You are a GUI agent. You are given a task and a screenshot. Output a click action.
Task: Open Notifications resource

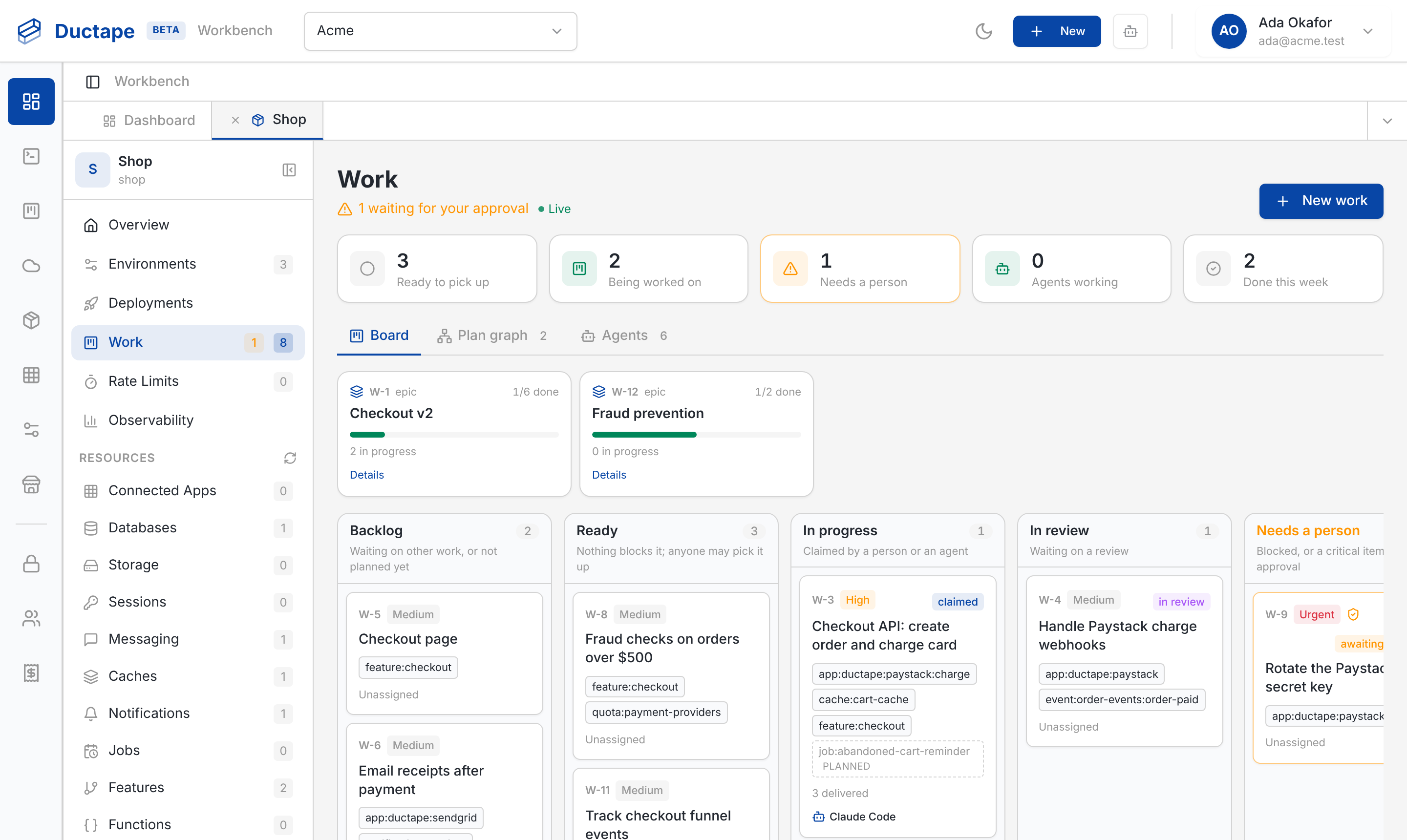[x=188, y=714]
